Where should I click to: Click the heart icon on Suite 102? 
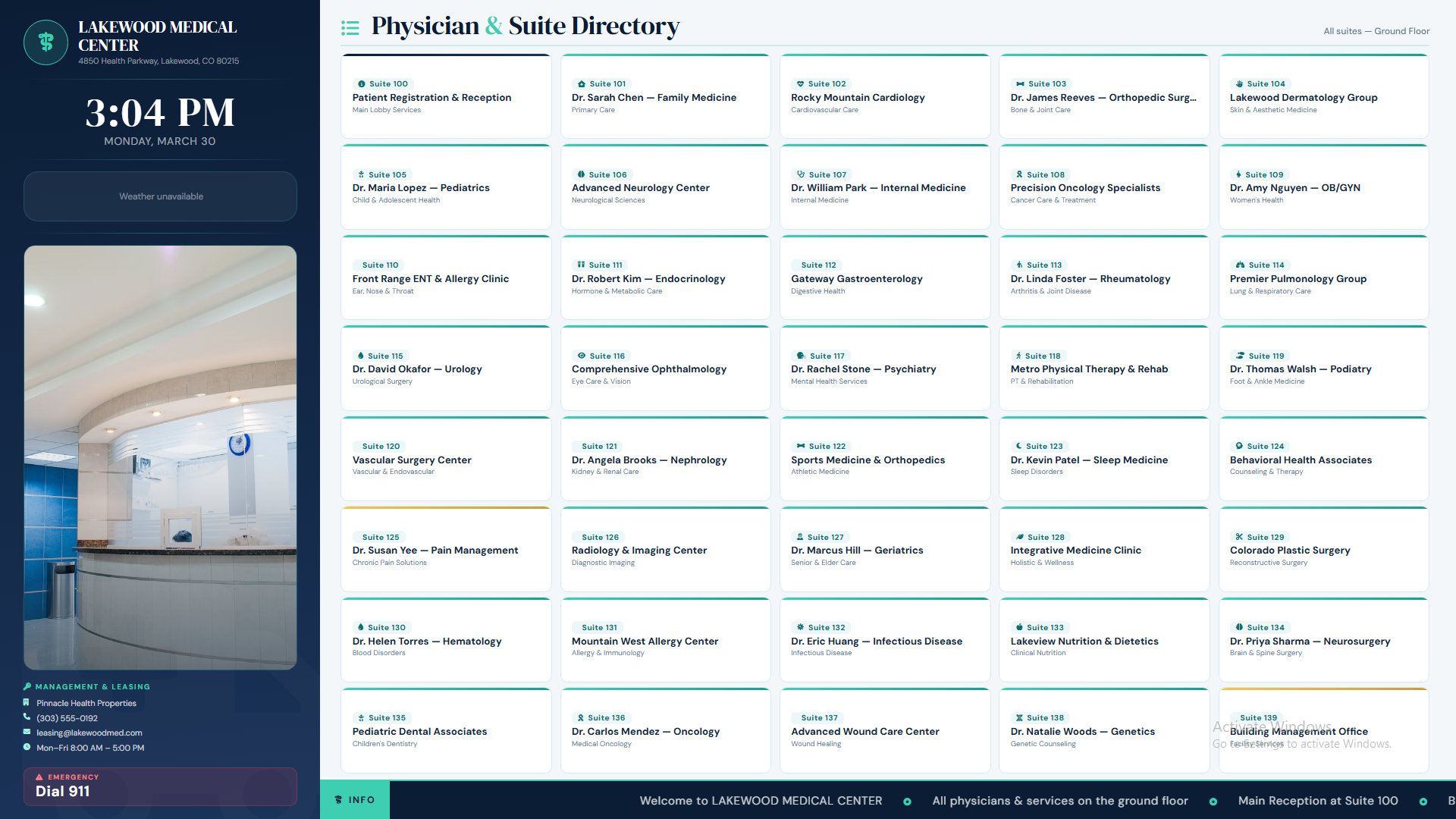coord(800,84)
